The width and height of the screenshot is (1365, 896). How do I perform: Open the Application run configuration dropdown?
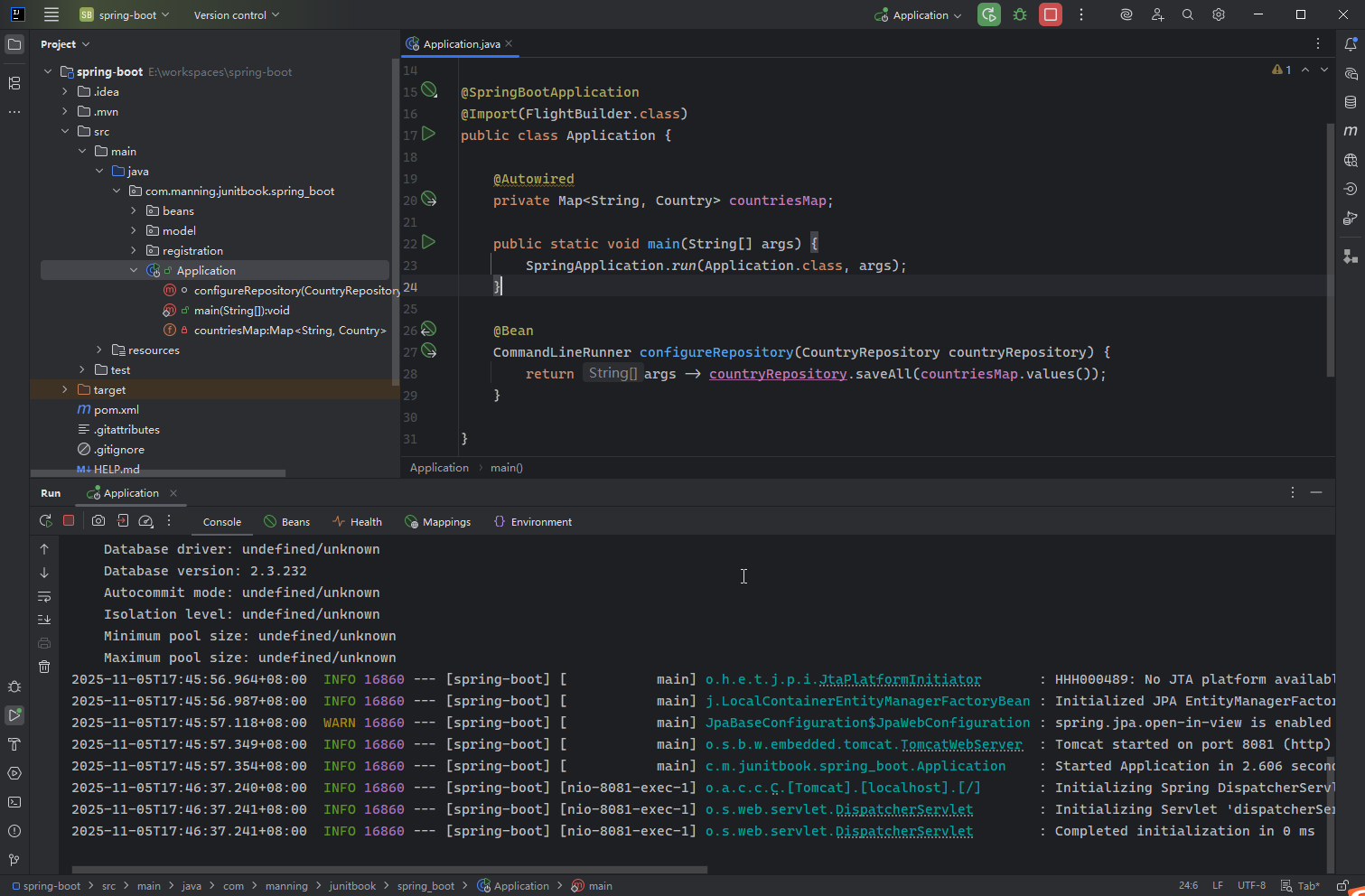[918, 14]
